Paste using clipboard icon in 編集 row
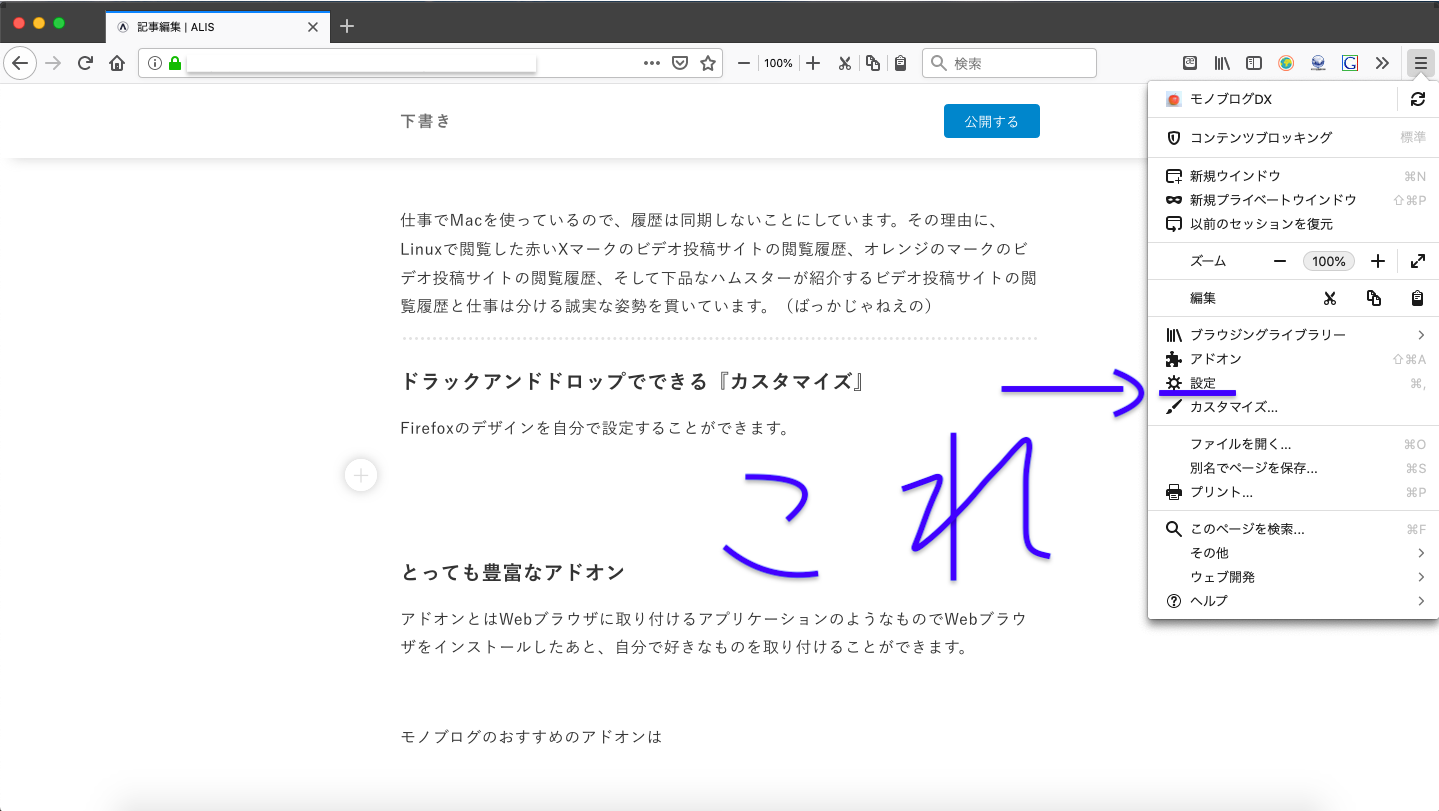The width and height of the screenshot is (1439, 811). (x=1417, y=298)
